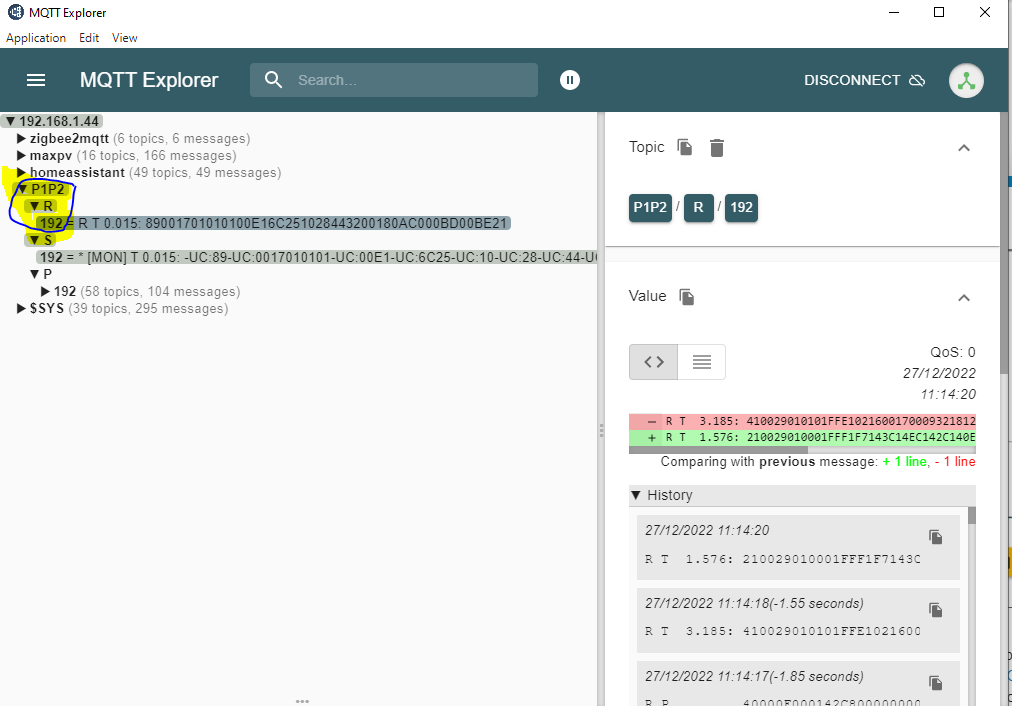The width and height of the screenshot is (1012, 706).
Task: Click the P1P2 topic chip
Action: point(650,207)
